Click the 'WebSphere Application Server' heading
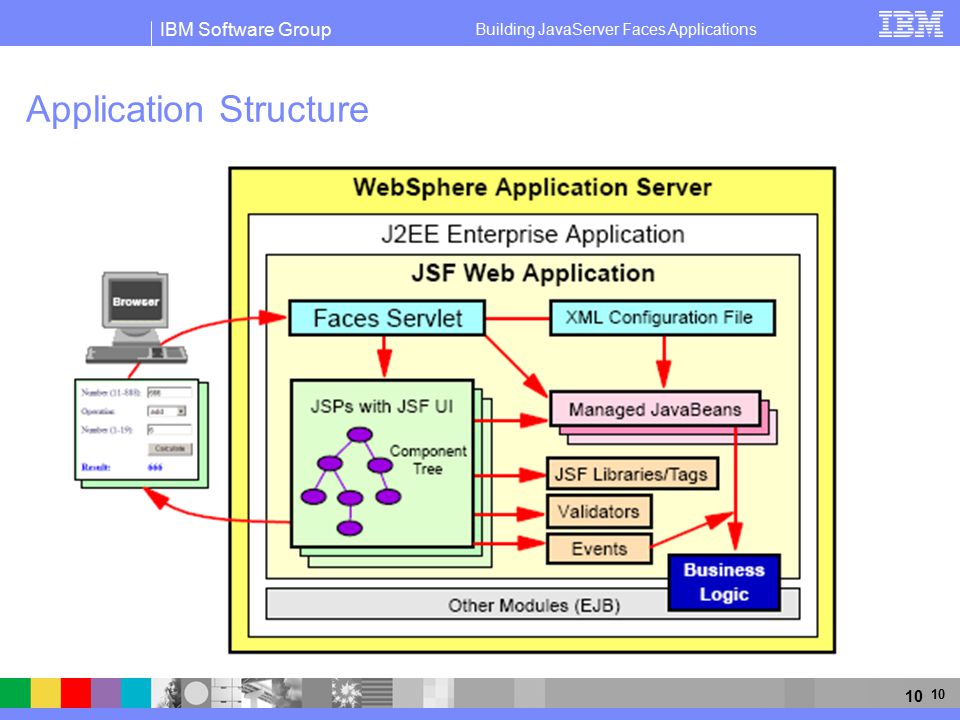This screenshot has width=960, height=720. (x=533, y=187)
